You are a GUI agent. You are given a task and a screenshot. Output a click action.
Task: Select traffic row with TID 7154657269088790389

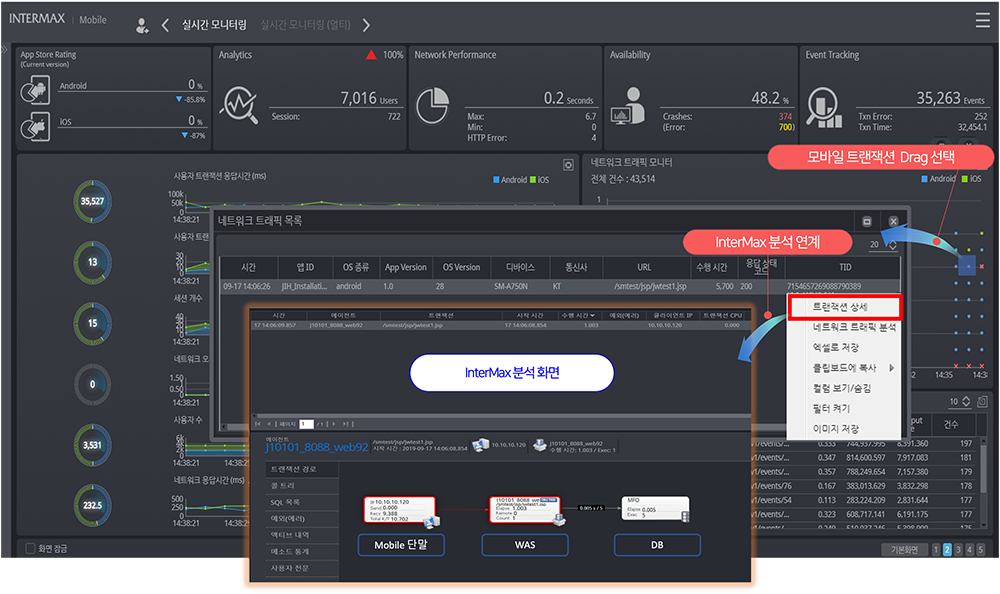click(560, 286)
